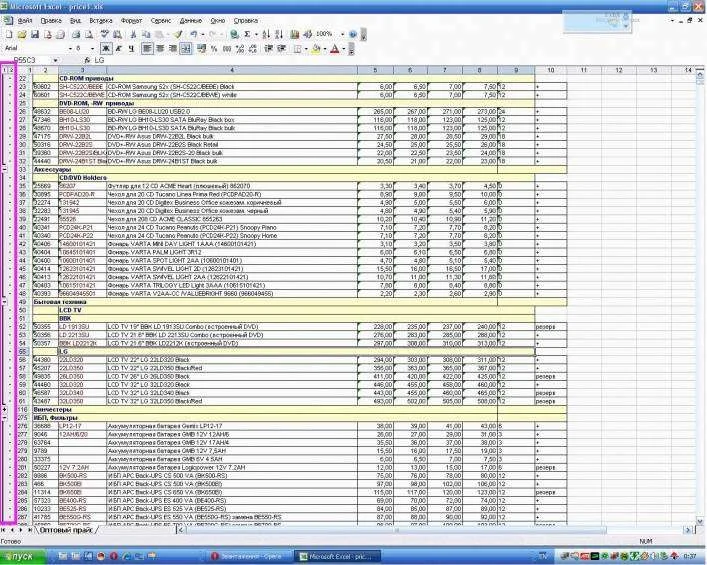
Task: Go to next sheet tab arrow
Action: (20, 530)
